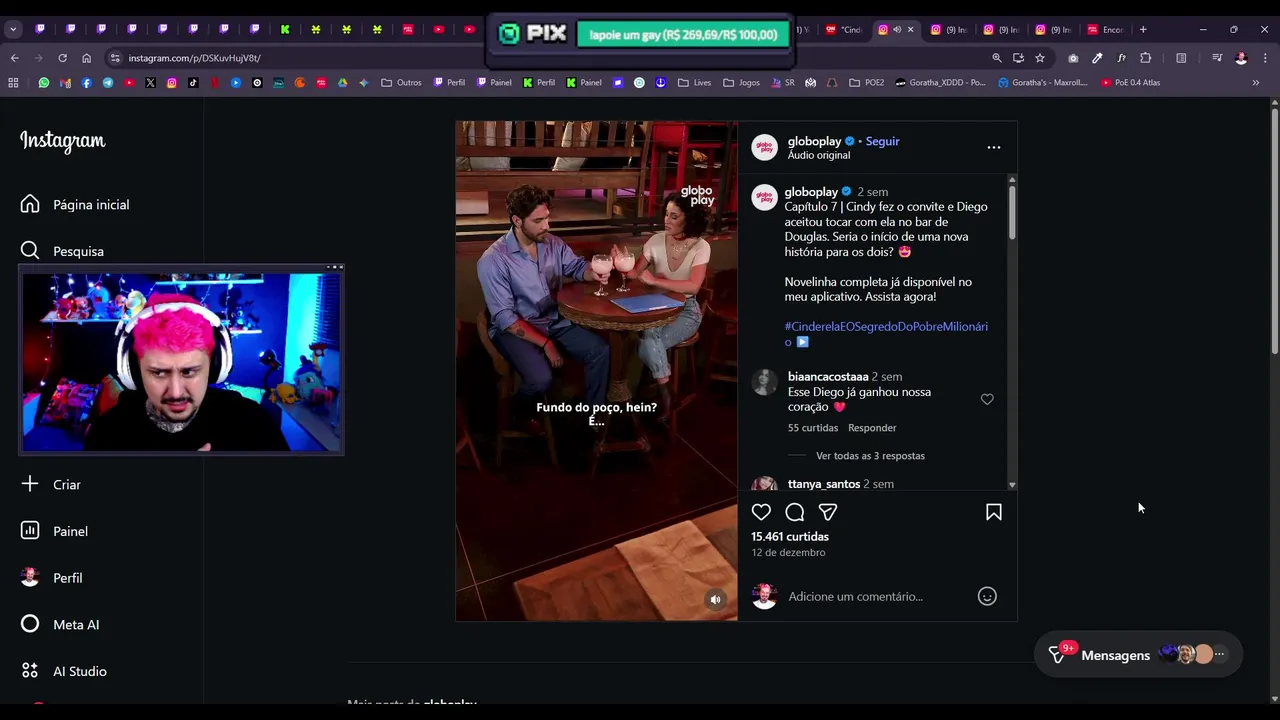Open the Chrome three-dot menu
Image resolution: width=1280 pixels, height=720 pixels.
pyautogui.click(x=1265, y=58)
